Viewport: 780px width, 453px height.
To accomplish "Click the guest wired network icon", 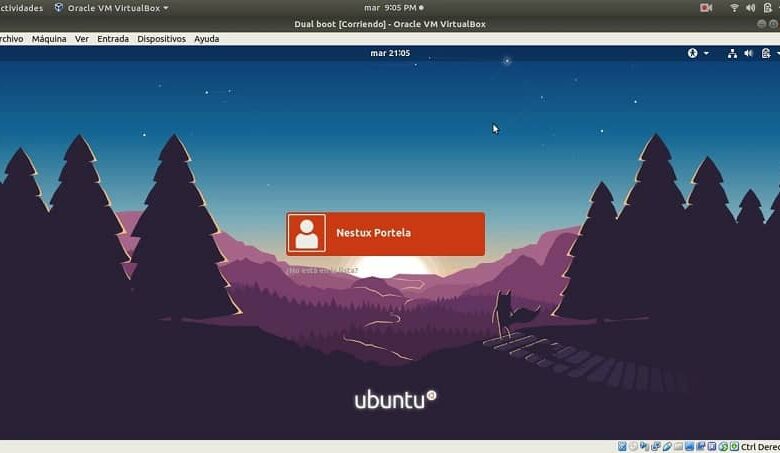I will click(x=732, y=53).
